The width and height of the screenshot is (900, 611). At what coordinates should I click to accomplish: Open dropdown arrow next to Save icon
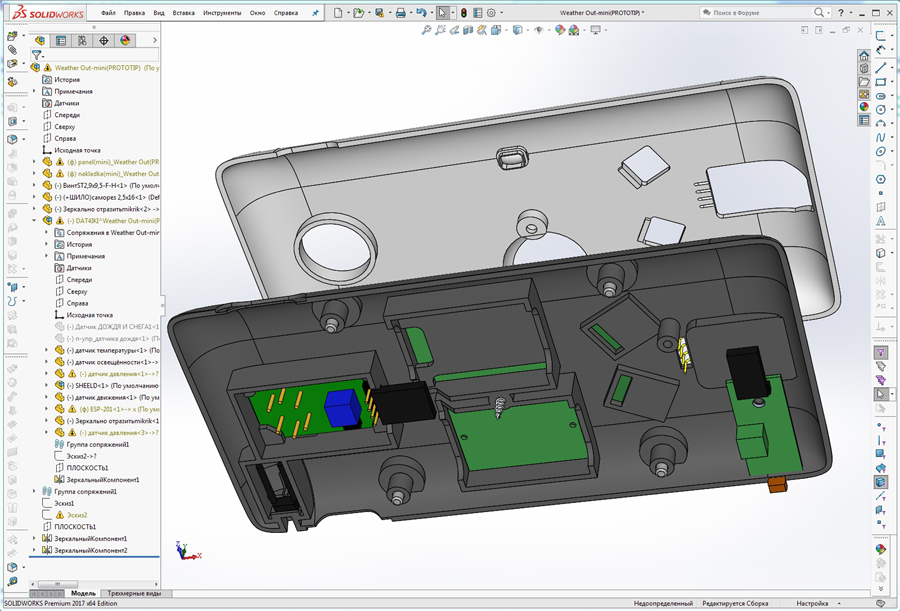pos(389,13)
